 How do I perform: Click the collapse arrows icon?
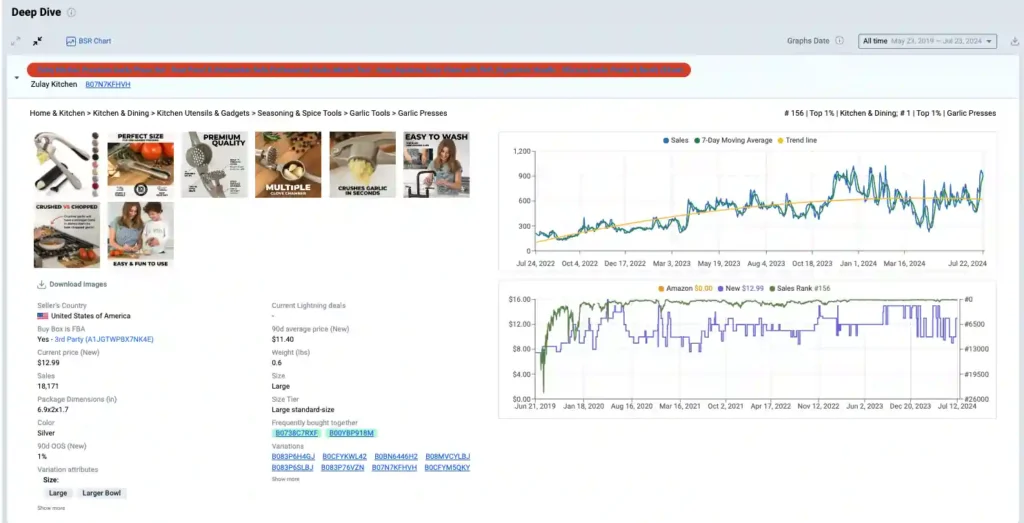pyautogui.click(x=37, y=41)
